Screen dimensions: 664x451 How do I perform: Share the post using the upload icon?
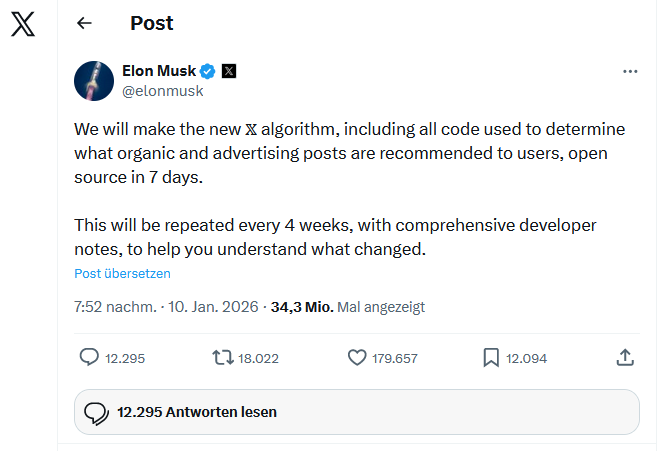point(624,357)
